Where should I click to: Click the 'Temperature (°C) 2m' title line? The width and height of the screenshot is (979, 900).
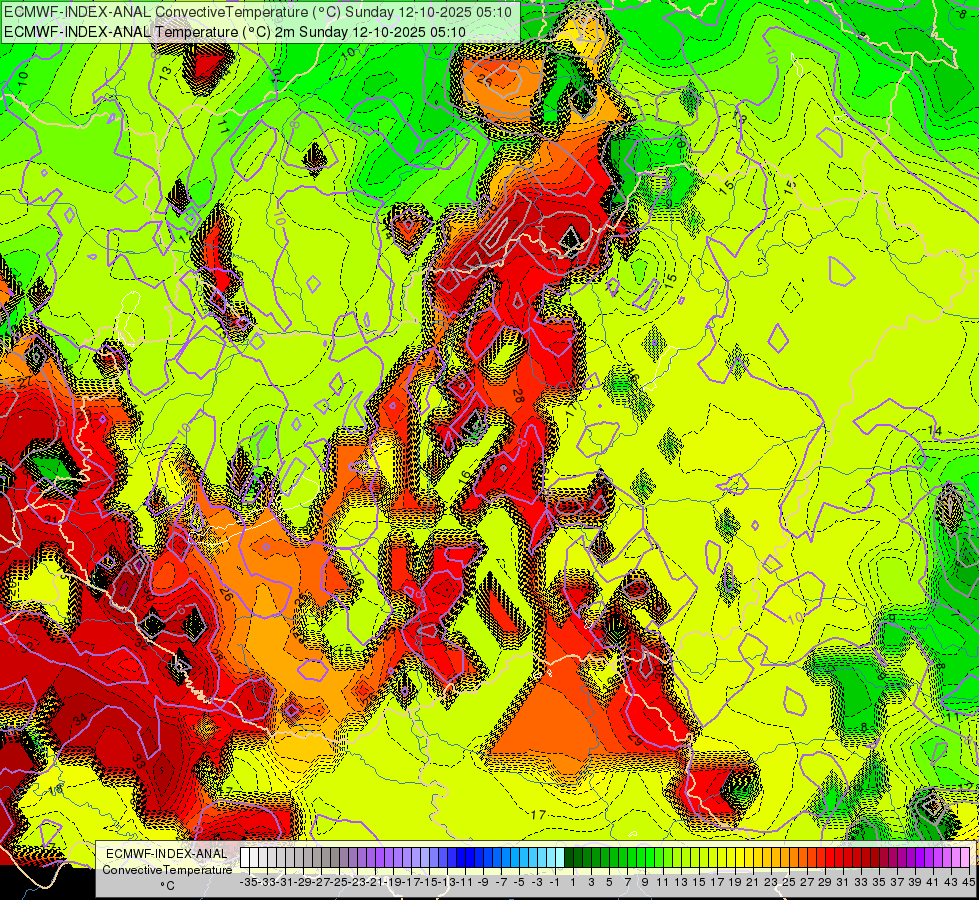click(x=235, y=32)
